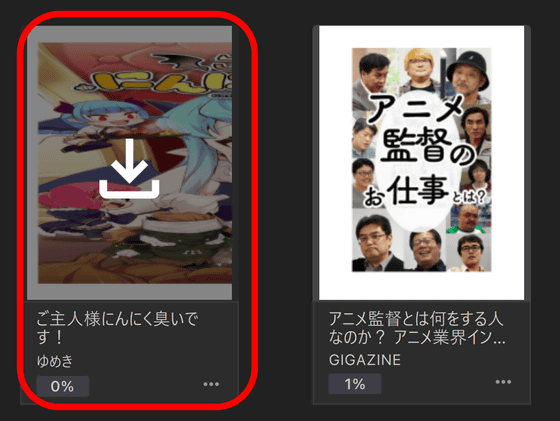Click the 0% reading progress badge
Viewport: 560px width, 421px height.
pyautogui.click(x=62, y=386)
